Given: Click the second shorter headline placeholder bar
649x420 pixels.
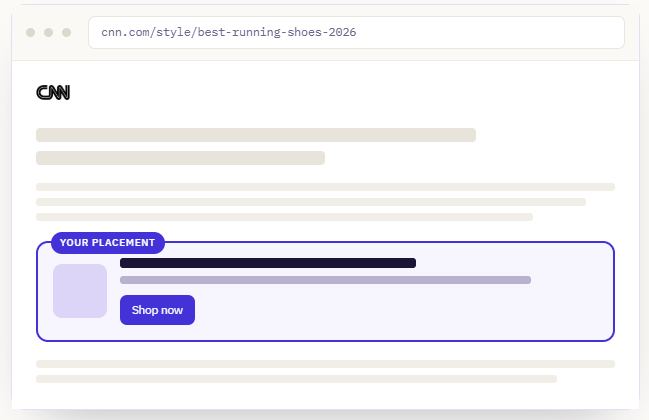Looking at the screenshot, I should [x=180, y=158].
